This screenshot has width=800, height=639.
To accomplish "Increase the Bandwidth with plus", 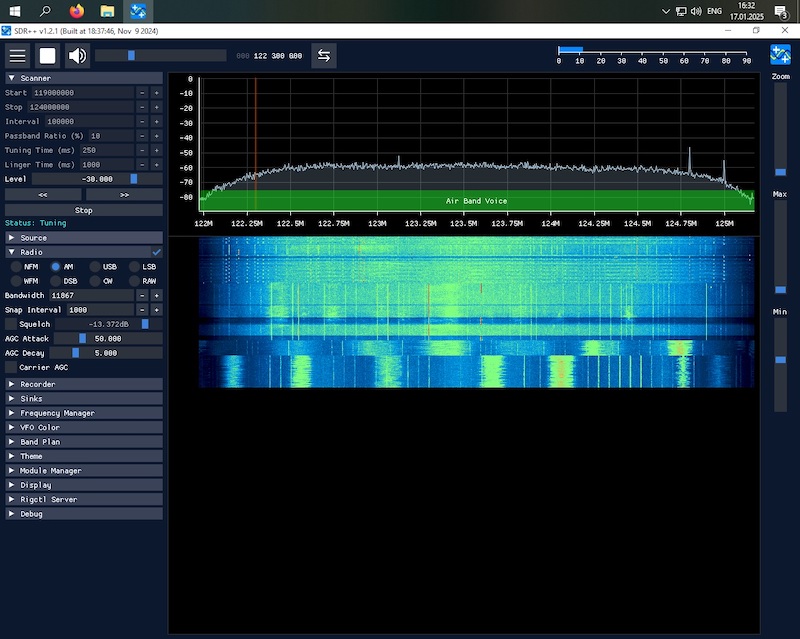I will pyautogui.click(x=157, y=296).
